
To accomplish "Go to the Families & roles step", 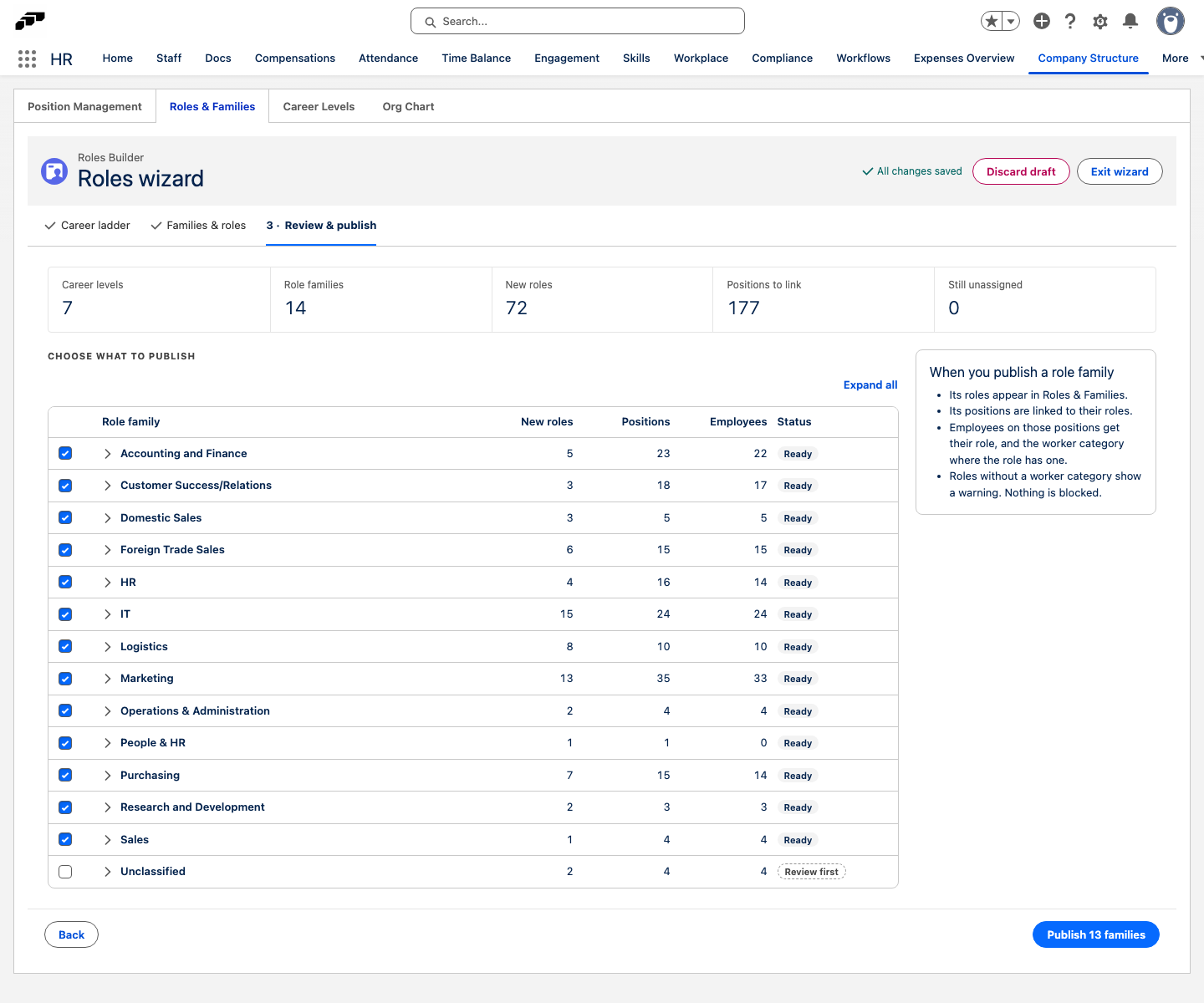I will point(198,226).
